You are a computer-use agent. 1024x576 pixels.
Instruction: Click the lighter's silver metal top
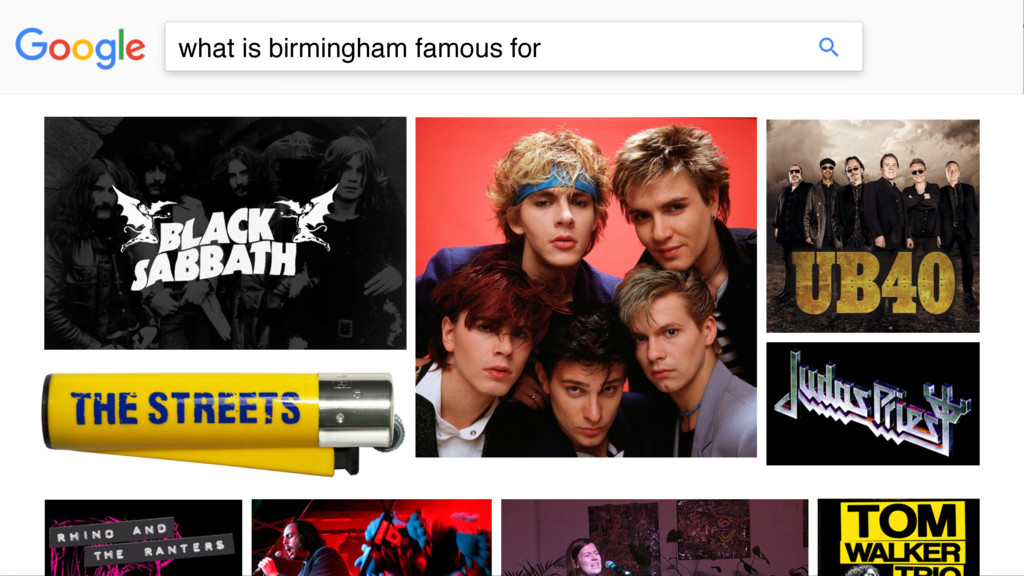tap(357, 410)
